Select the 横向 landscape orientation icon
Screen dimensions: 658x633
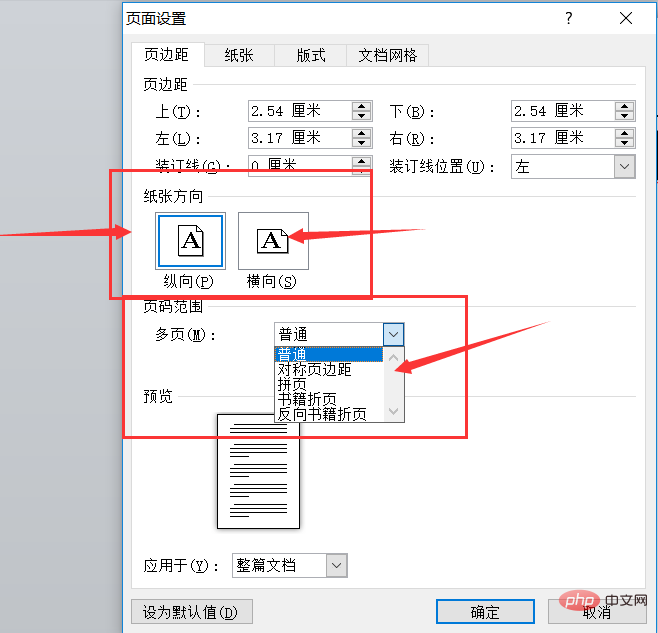pyautogui.click(x=273, y=241)
